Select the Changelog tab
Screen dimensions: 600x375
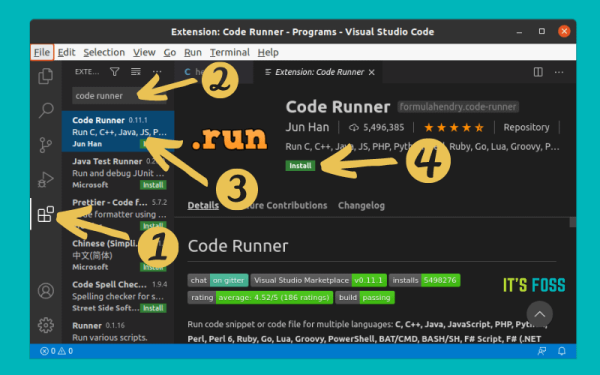pos(361,205)
